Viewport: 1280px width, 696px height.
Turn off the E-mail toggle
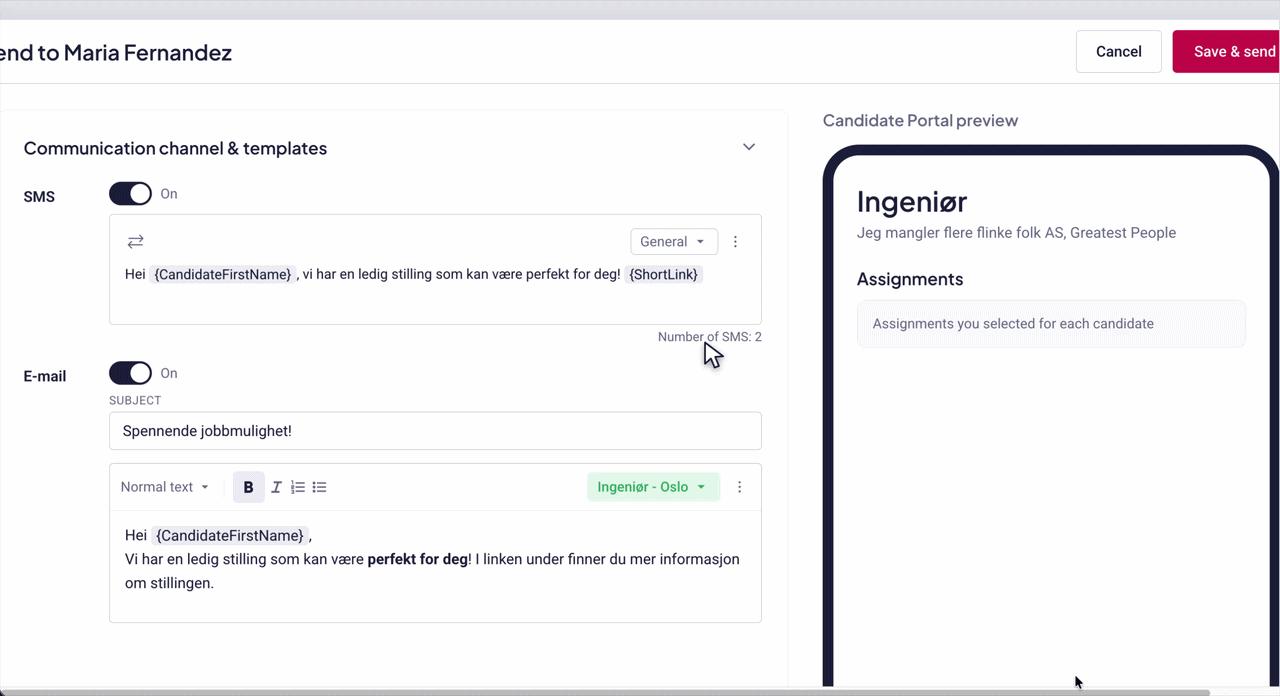130,373
